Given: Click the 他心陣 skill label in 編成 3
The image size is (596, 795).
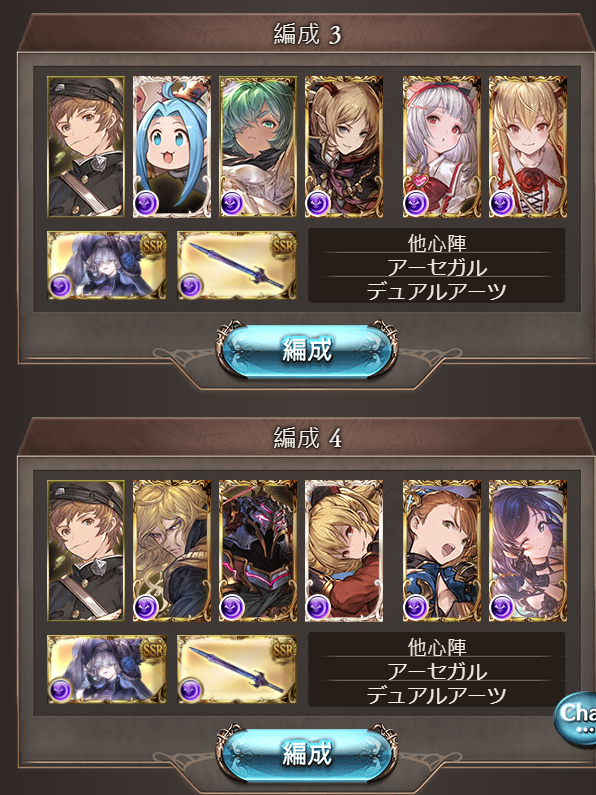Looking at the screenshot, I should coord(437,243).
